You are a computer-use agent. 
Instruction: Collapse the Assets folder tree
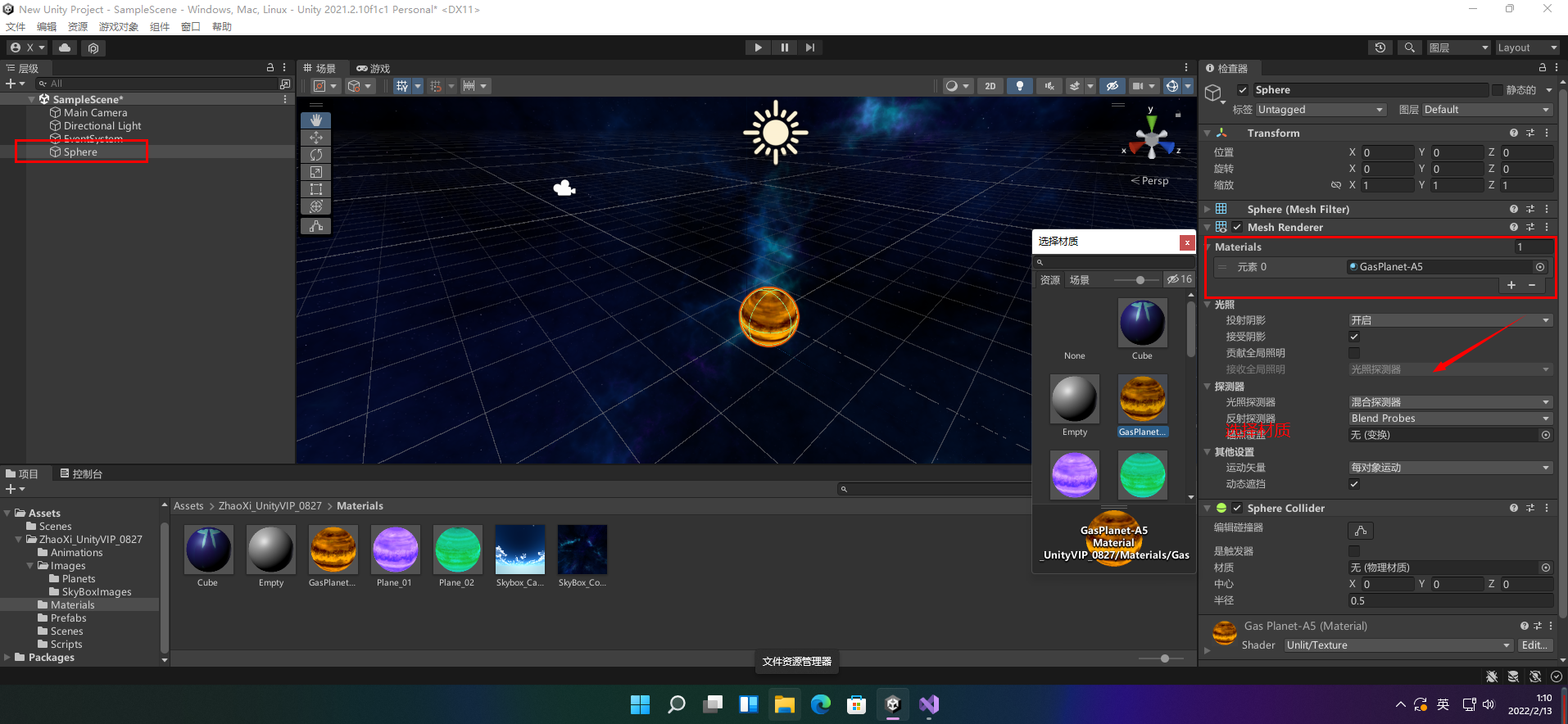click(x=7, y=513)
